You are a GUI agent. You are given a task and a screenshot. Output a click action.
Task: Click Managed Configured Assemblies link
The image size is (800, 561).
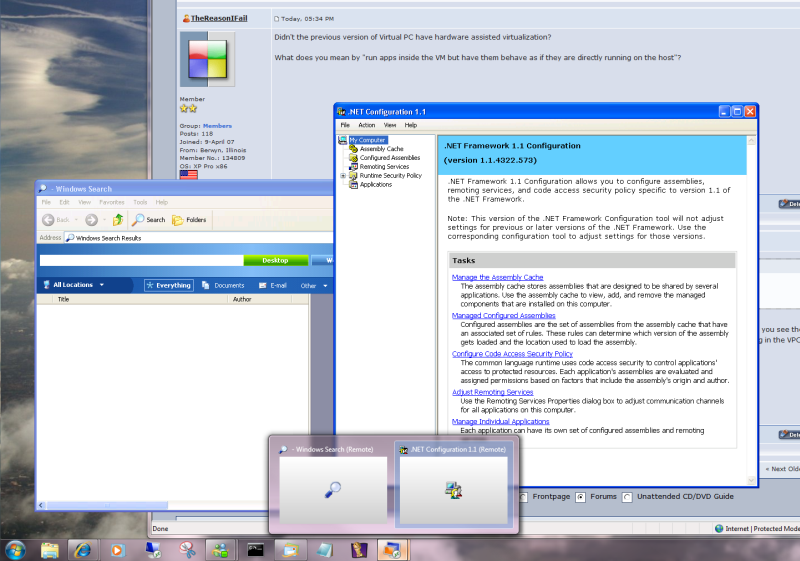[504, 316]
